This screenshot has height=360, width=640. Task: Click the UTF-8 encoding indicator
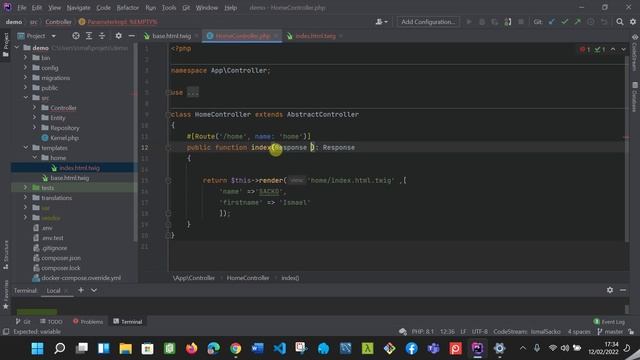pos(480,332)
